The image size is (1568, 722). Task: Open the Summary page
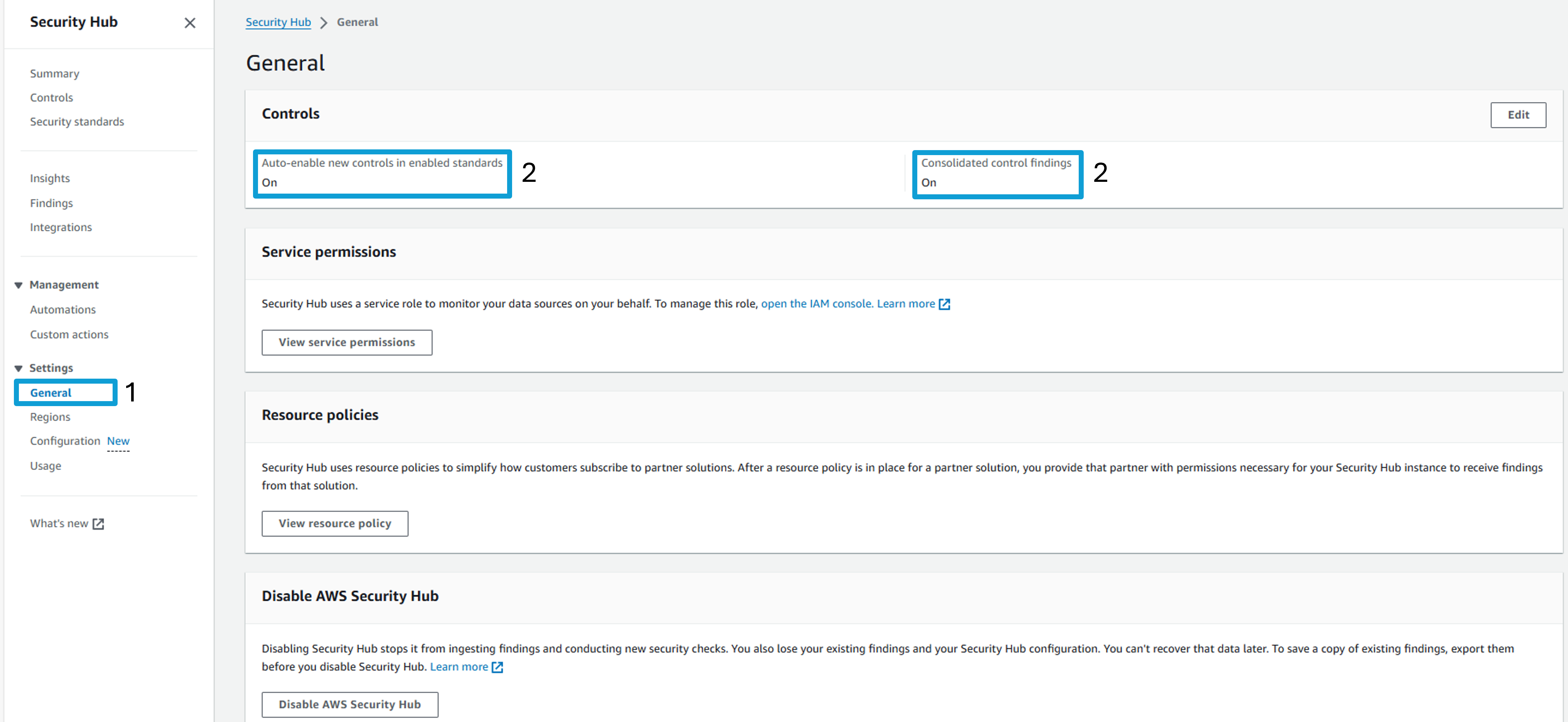pyautogui.click(x=55, y=74)
